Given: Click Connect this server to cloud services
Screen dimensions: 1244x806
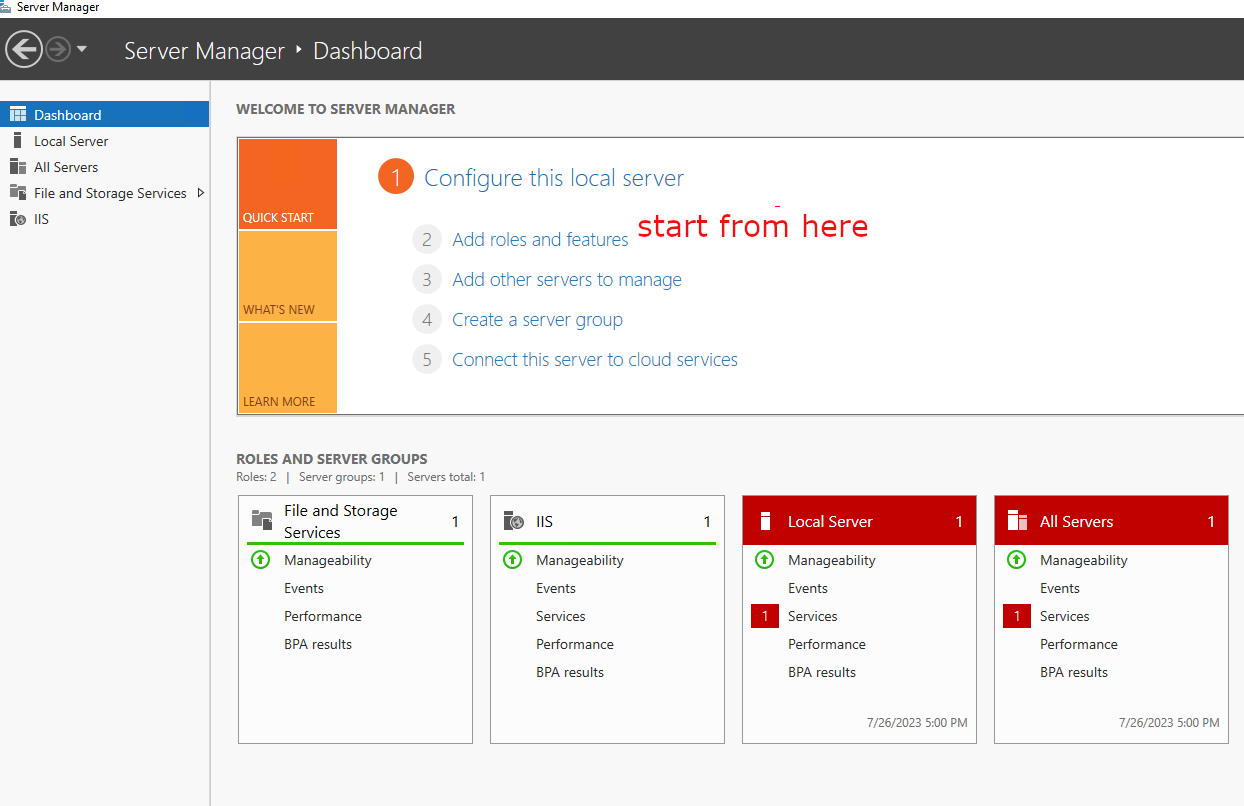Looking at the screenshot, I should (594, 360).
